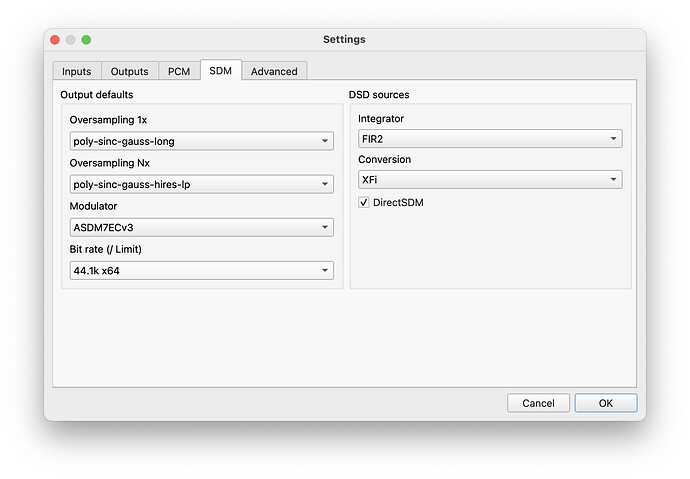Uncheck the DirectSDM checkbox
This screenshot has width=690, height=479.
363,202
